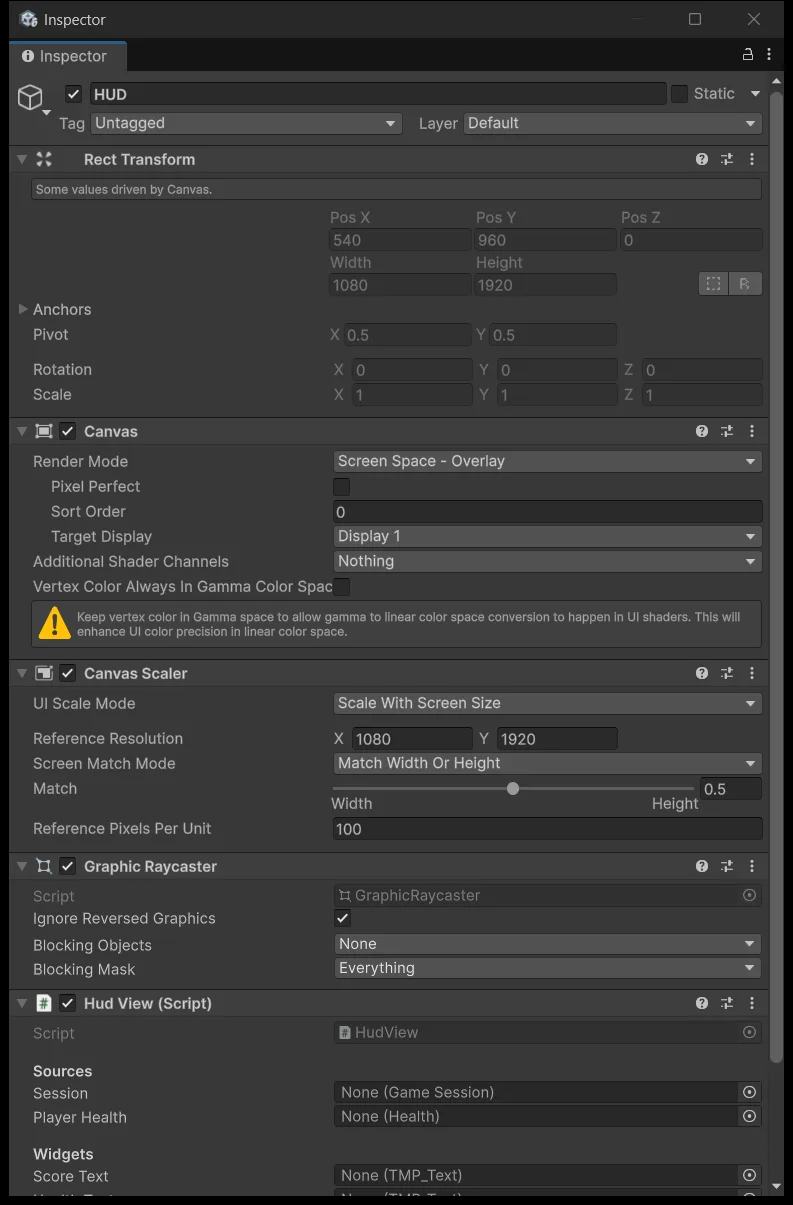
Task: Open Rect Transform help reference icon
Action: (x=702, y=159)
